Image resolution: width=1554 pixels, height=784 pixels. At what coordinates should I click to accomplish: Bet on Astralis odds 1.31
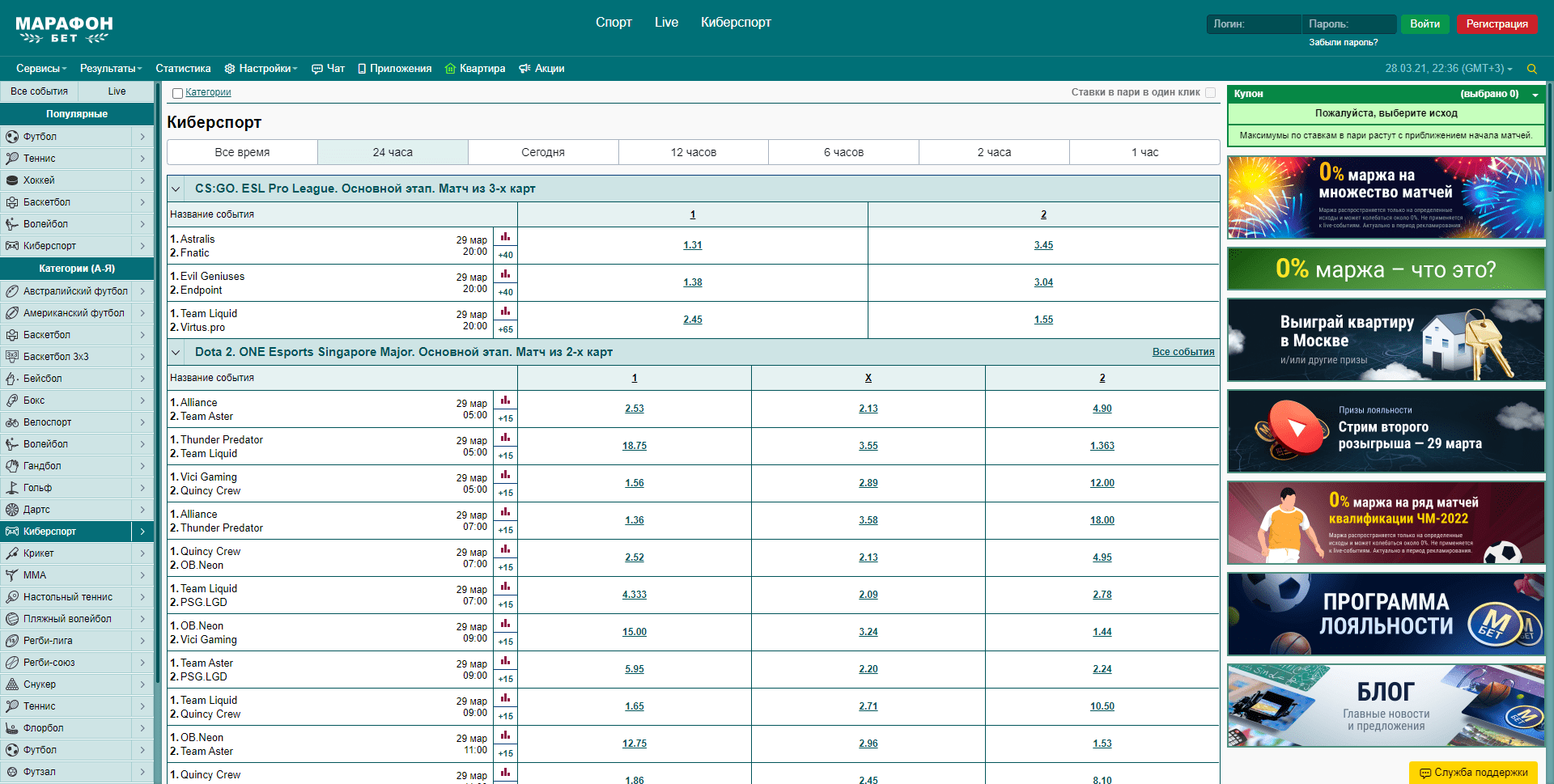coord(693,245)
